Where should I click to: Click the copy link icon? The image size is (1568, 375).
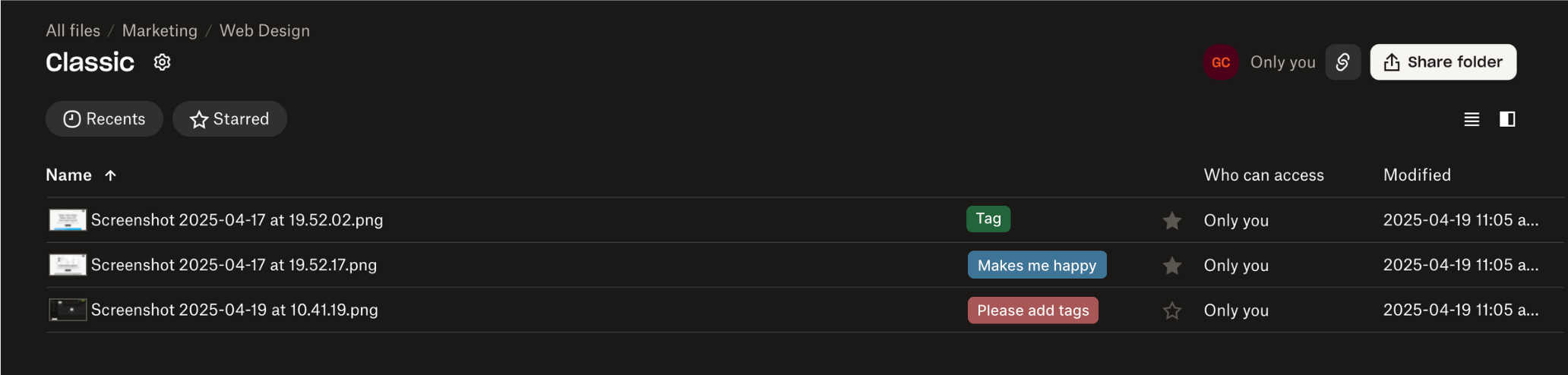click(x=1342, y=62)
